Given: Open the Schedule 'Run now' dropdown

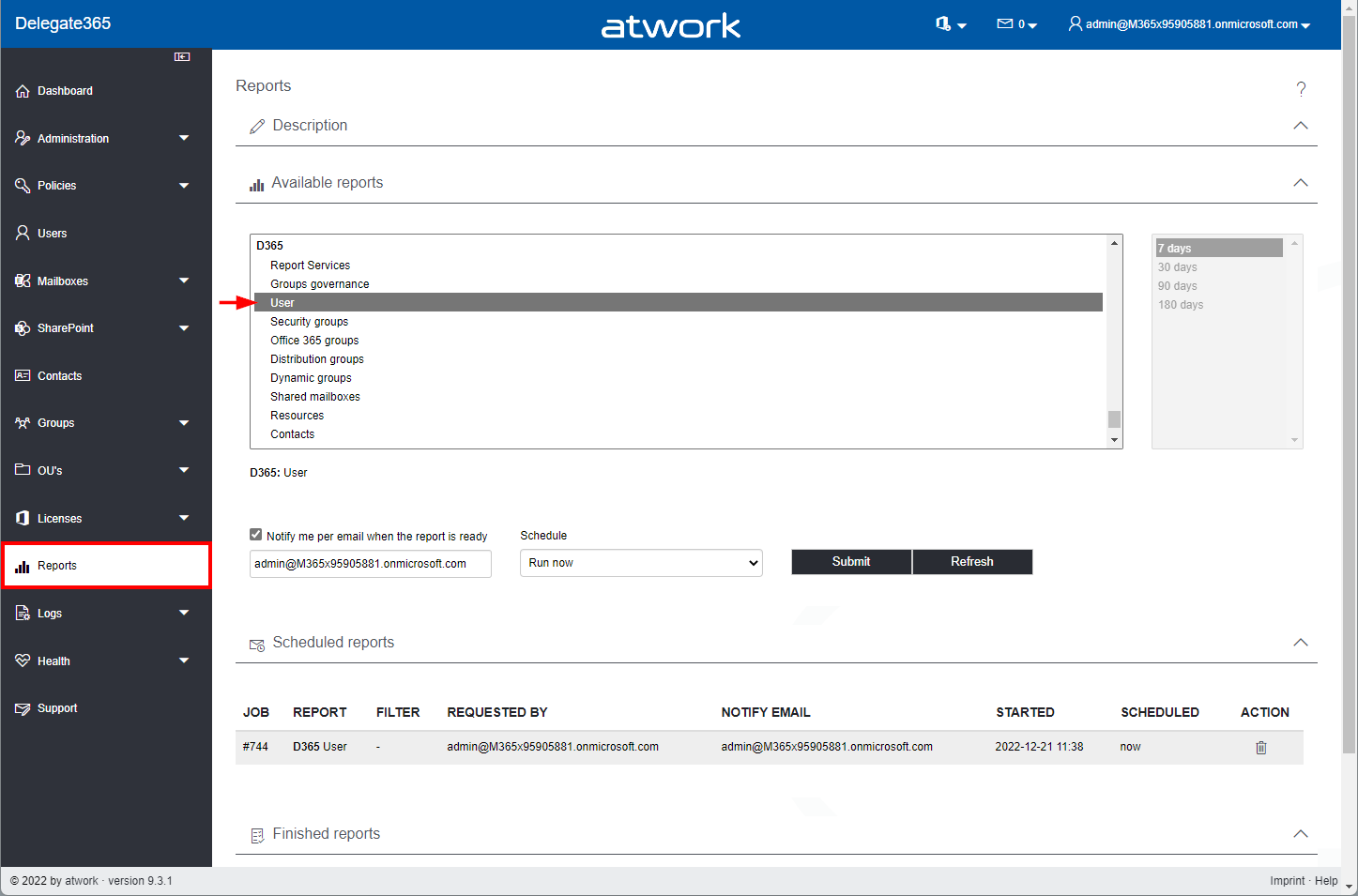Looking at the screenshot, I should click(641, 563).
